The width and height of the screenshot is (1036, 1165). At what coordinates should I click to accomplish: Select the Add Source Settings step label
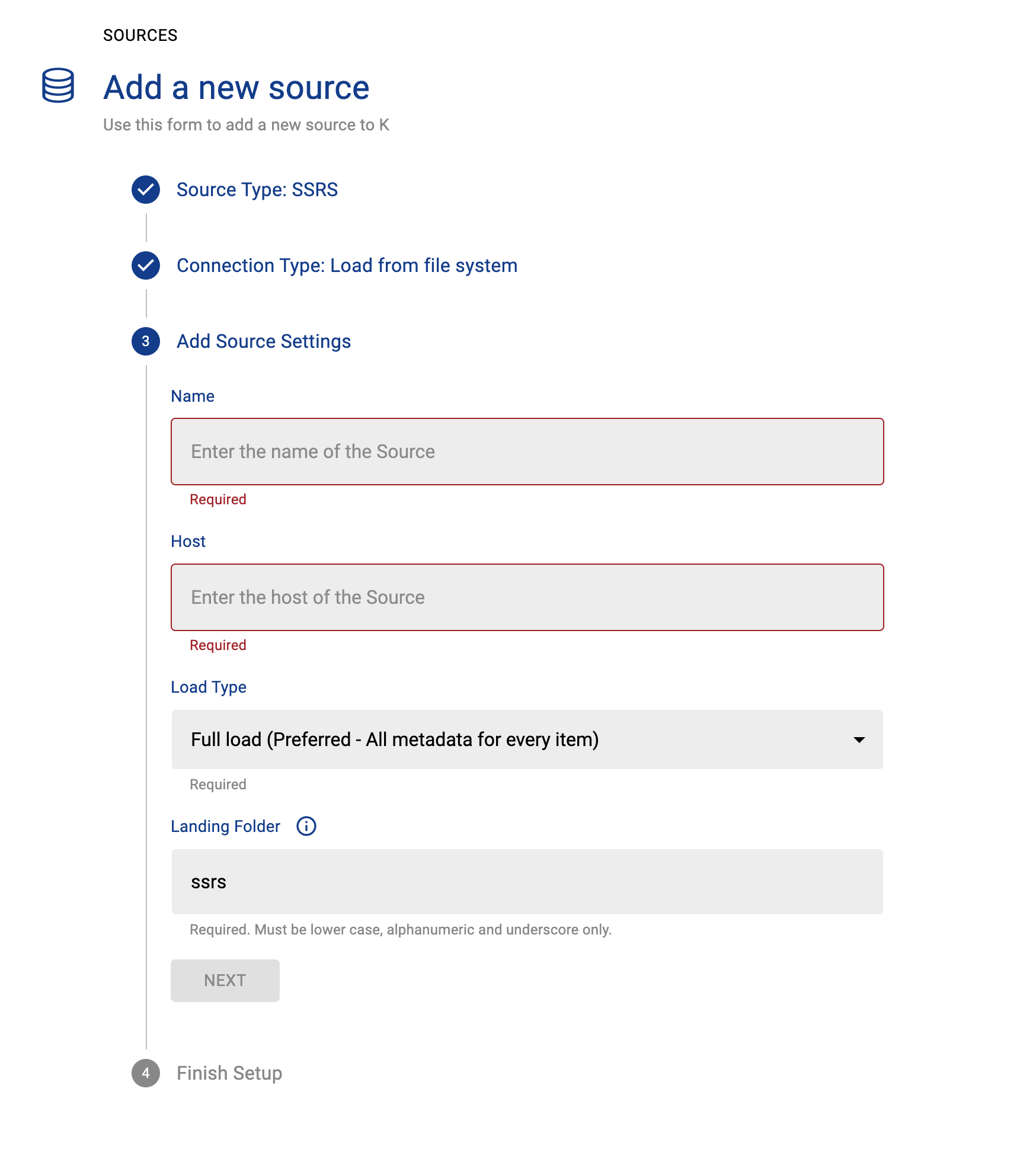[264, 341]
